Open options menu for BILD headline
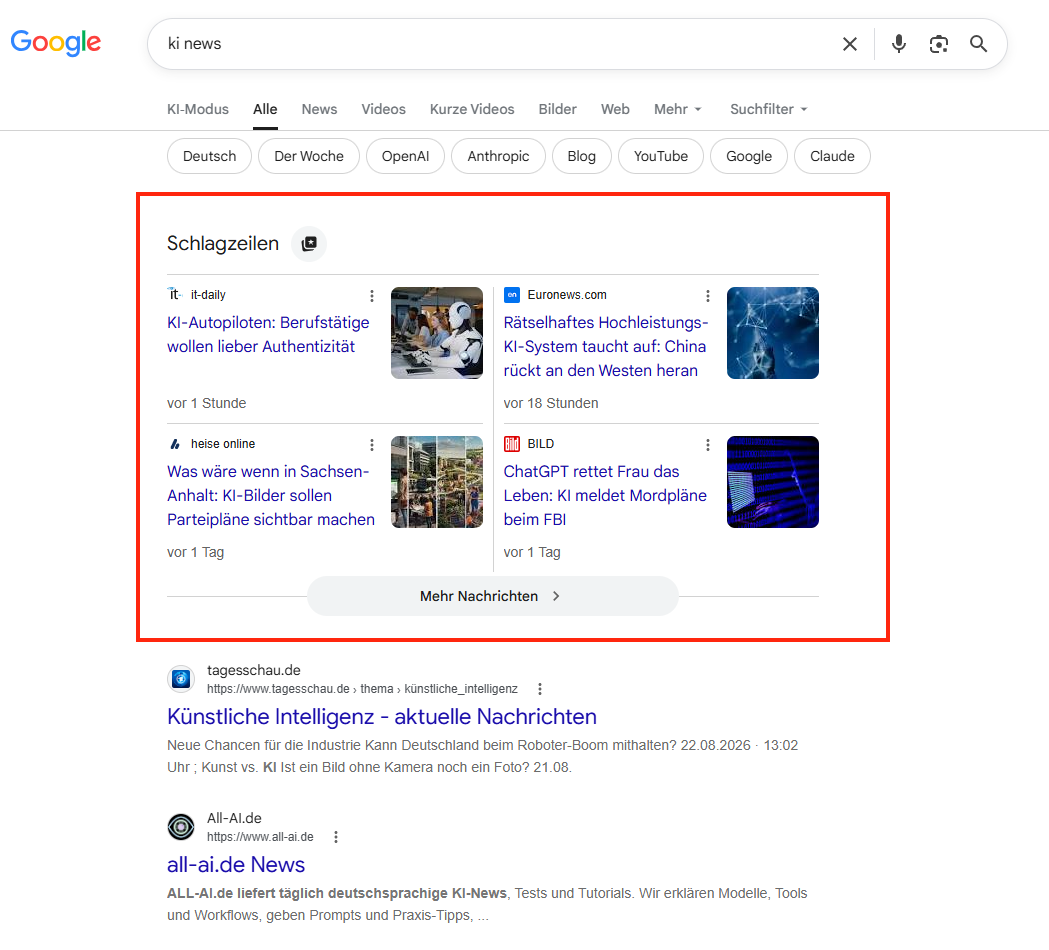The height and width of the screenshot is (950, 1049). (708, 445)
